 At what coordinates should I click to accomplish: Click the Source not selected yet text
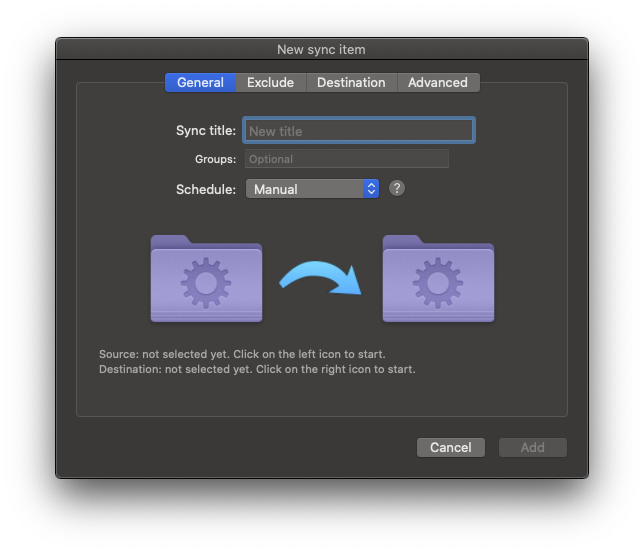(242, 354)
